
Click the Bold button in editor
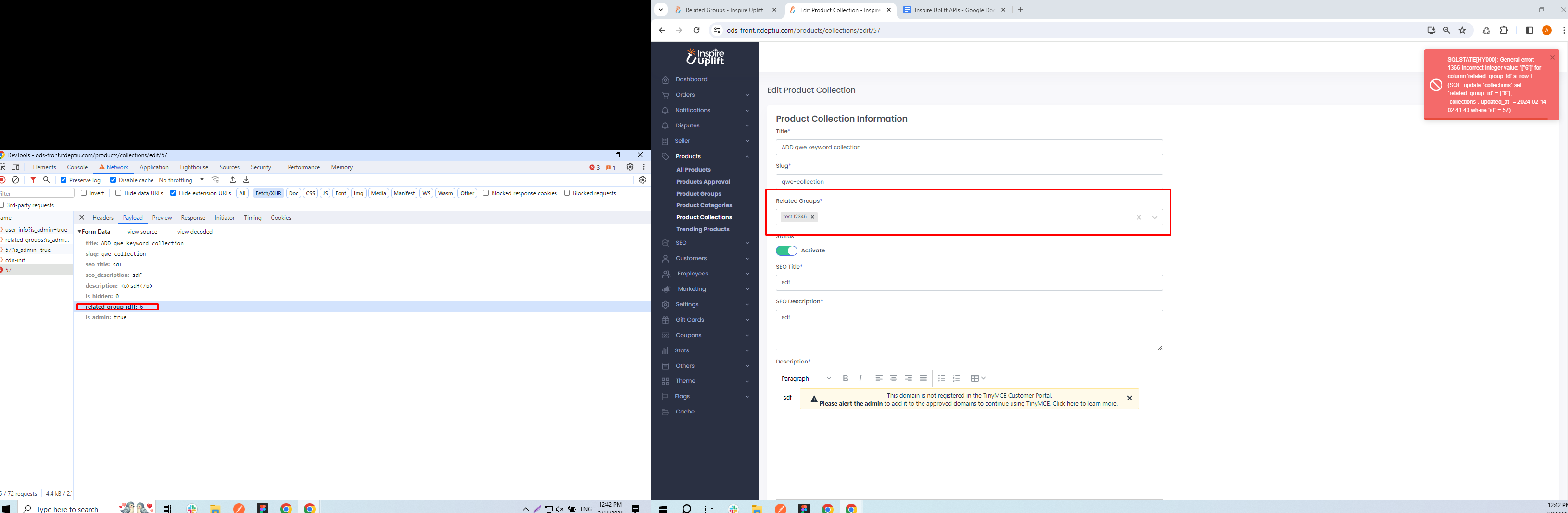846,378
